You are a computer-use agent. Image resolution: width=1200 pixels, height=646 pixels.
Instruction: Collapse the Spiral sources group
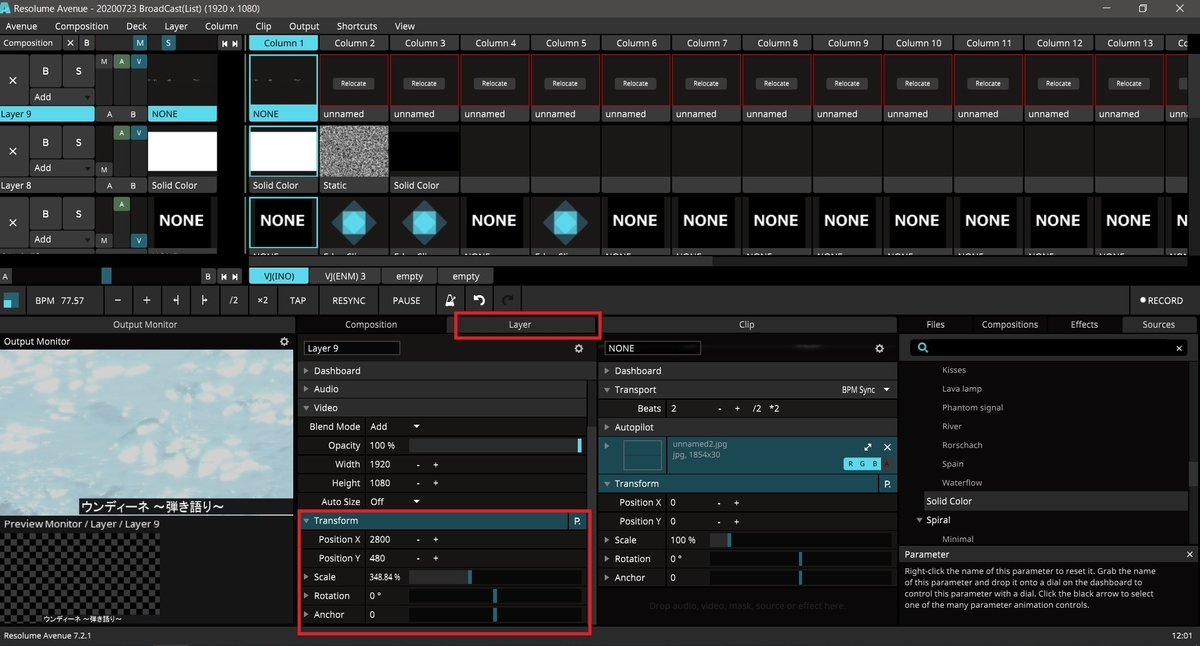(919, 520)
